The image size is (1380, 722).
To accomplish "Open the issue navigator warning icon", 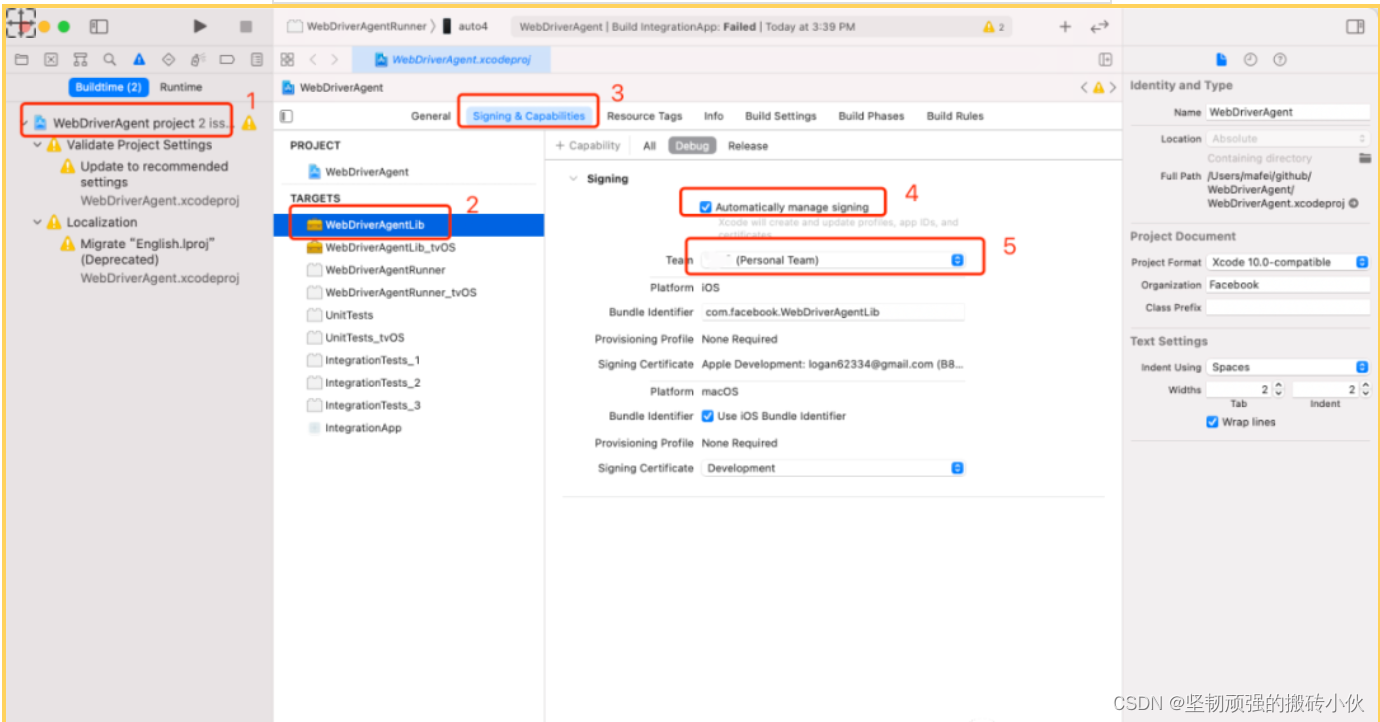I will 139,60.
